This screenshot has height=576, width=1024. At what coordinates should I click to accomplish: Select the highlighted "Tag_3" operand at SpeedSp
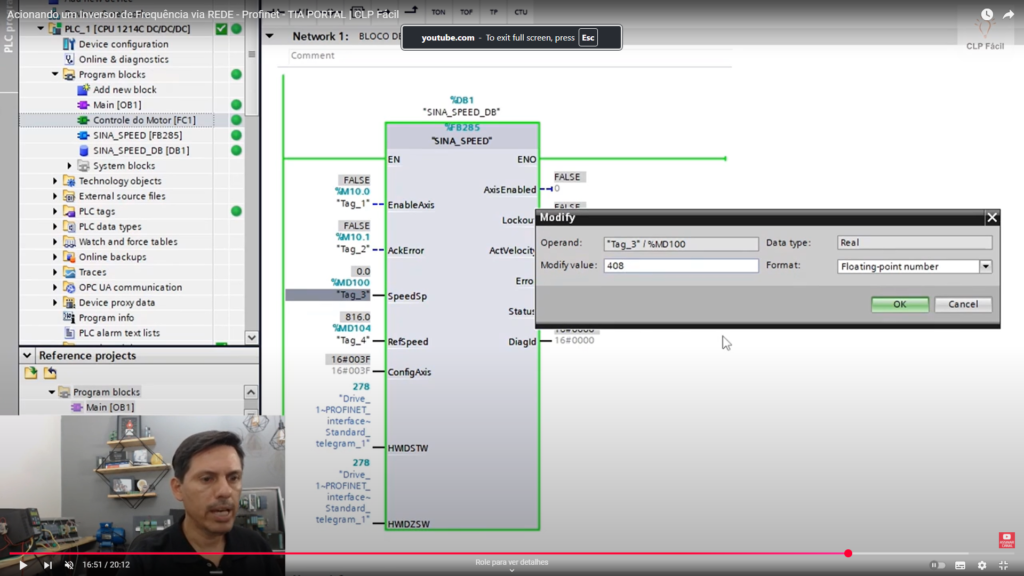[x=353, y=295]
